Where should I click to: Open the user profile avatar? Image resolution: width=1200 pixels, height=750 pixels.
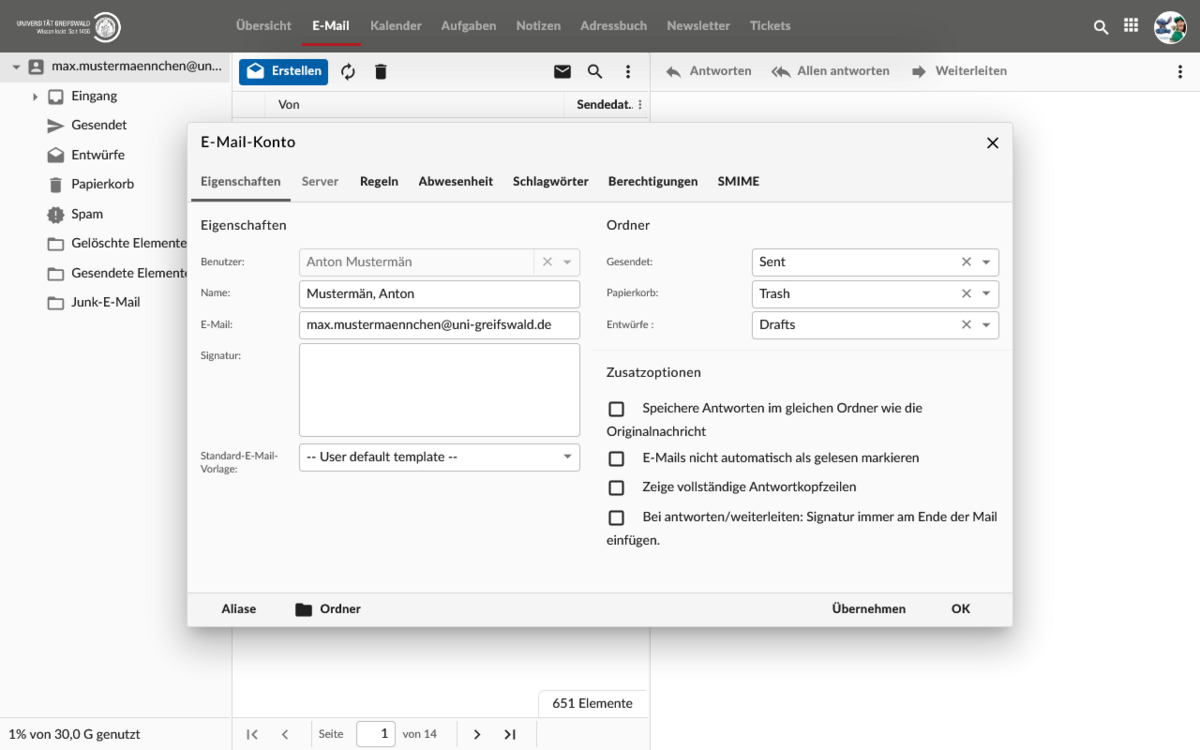click(1169, 27)
